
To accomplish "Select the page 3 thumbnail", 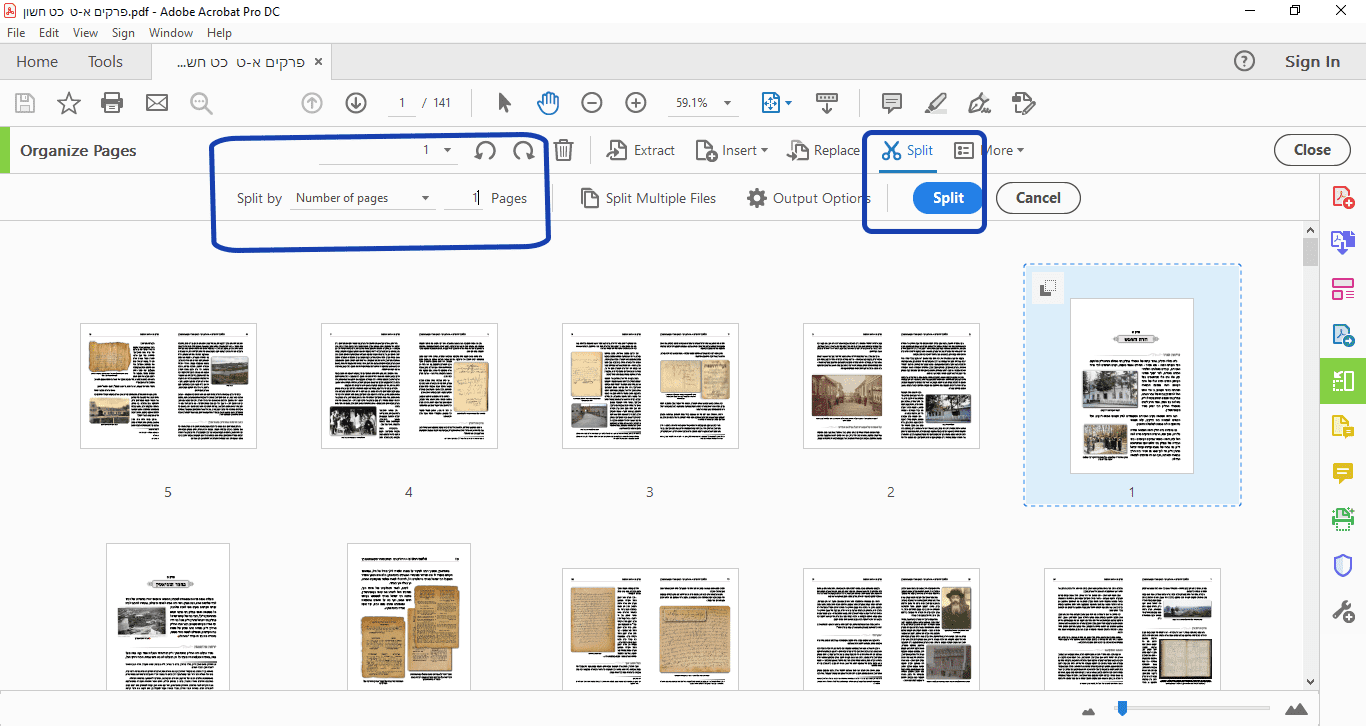I will click(x=650, y=386).
